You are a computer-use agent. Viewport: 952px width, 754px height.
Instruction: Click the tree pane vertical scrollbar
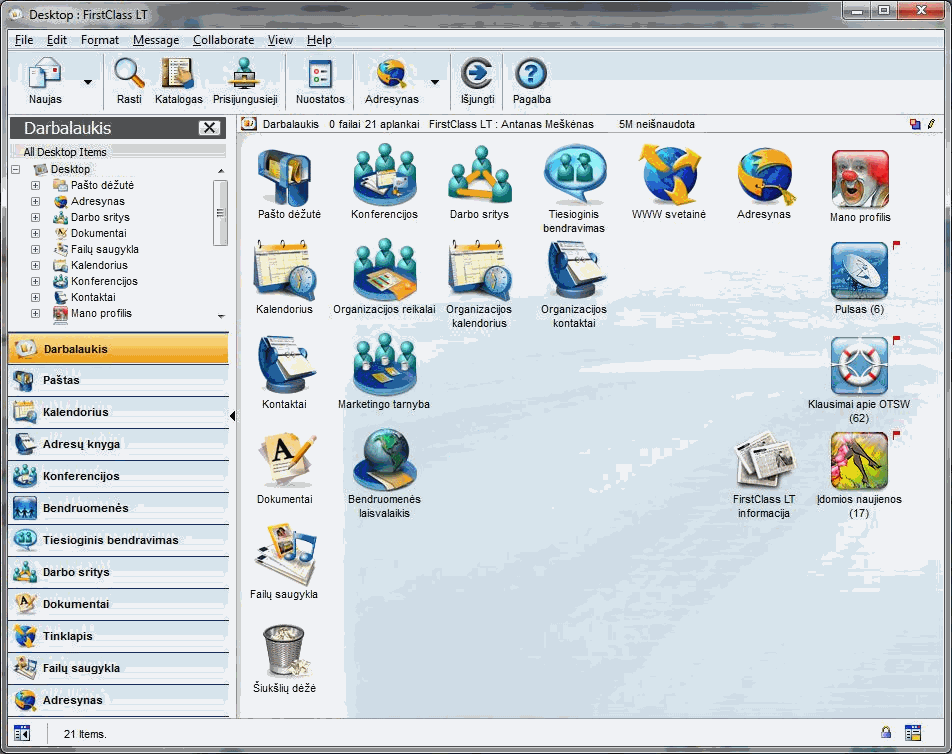(220, 212)
